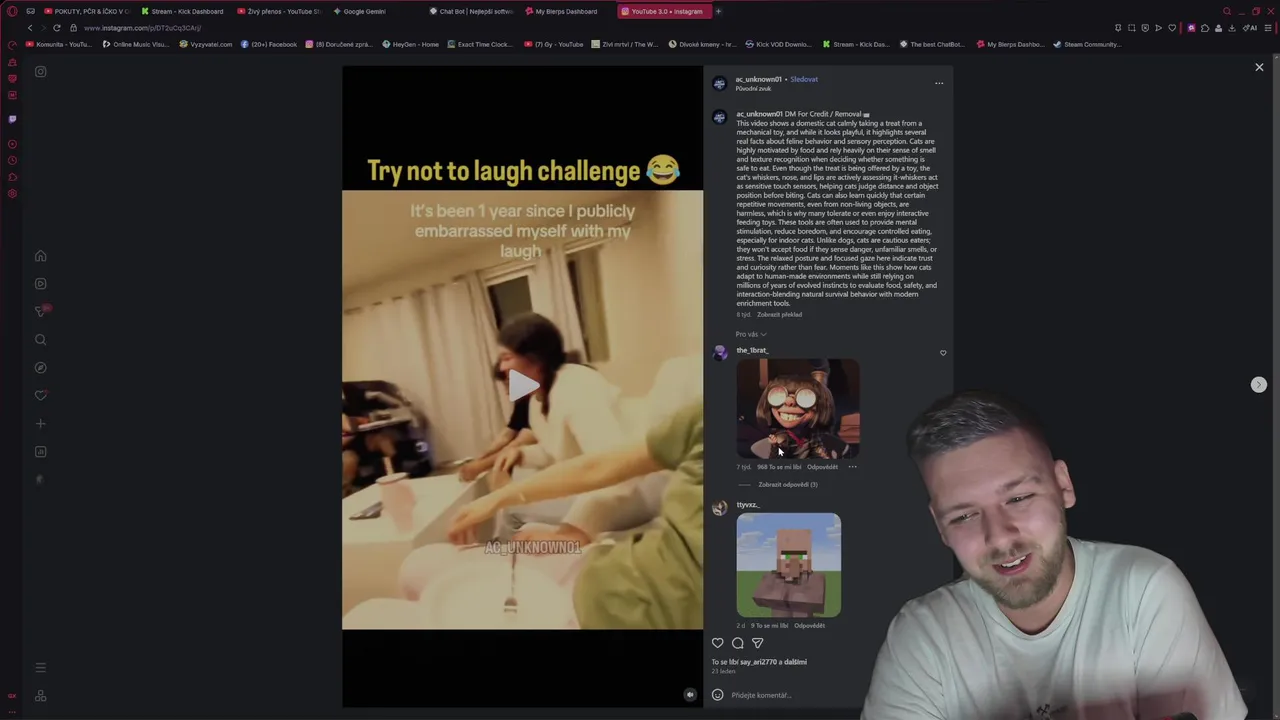The width and height of the screenshot is (1280, 720).
Task: Open the Dashboard chart icon in sidebar
Action: [40, 452]
